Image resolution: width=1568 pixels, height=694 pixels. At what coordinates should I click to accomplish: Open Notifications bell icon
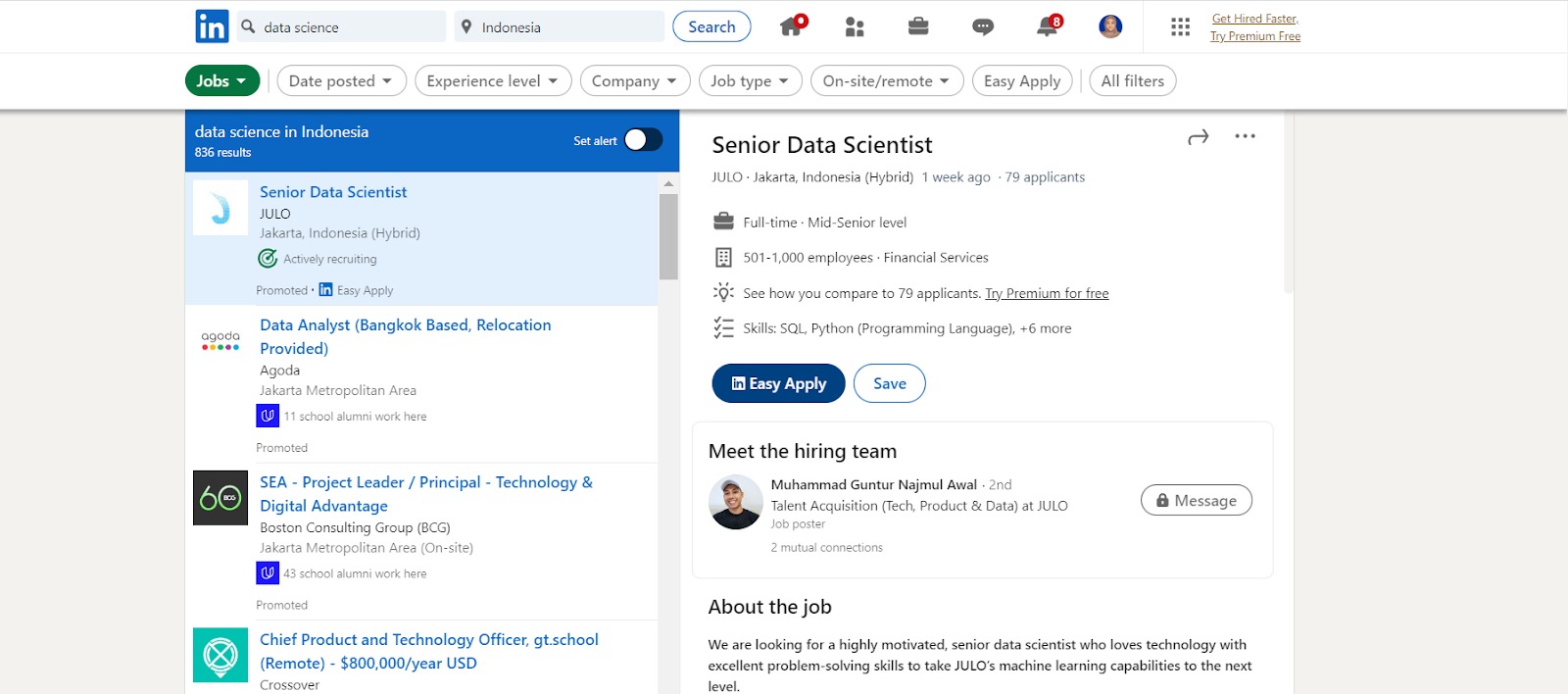click(1048, 25)
